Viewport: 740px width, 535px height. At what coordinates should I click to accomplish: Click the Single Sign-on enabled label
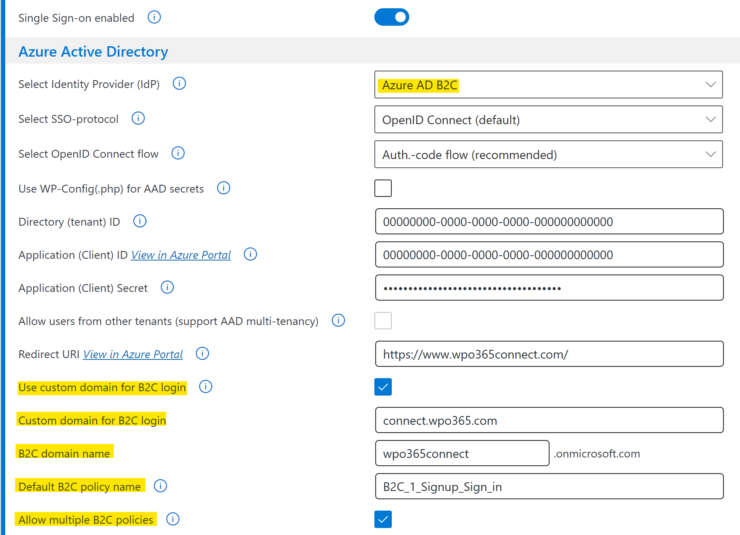(x=76, y=18)
